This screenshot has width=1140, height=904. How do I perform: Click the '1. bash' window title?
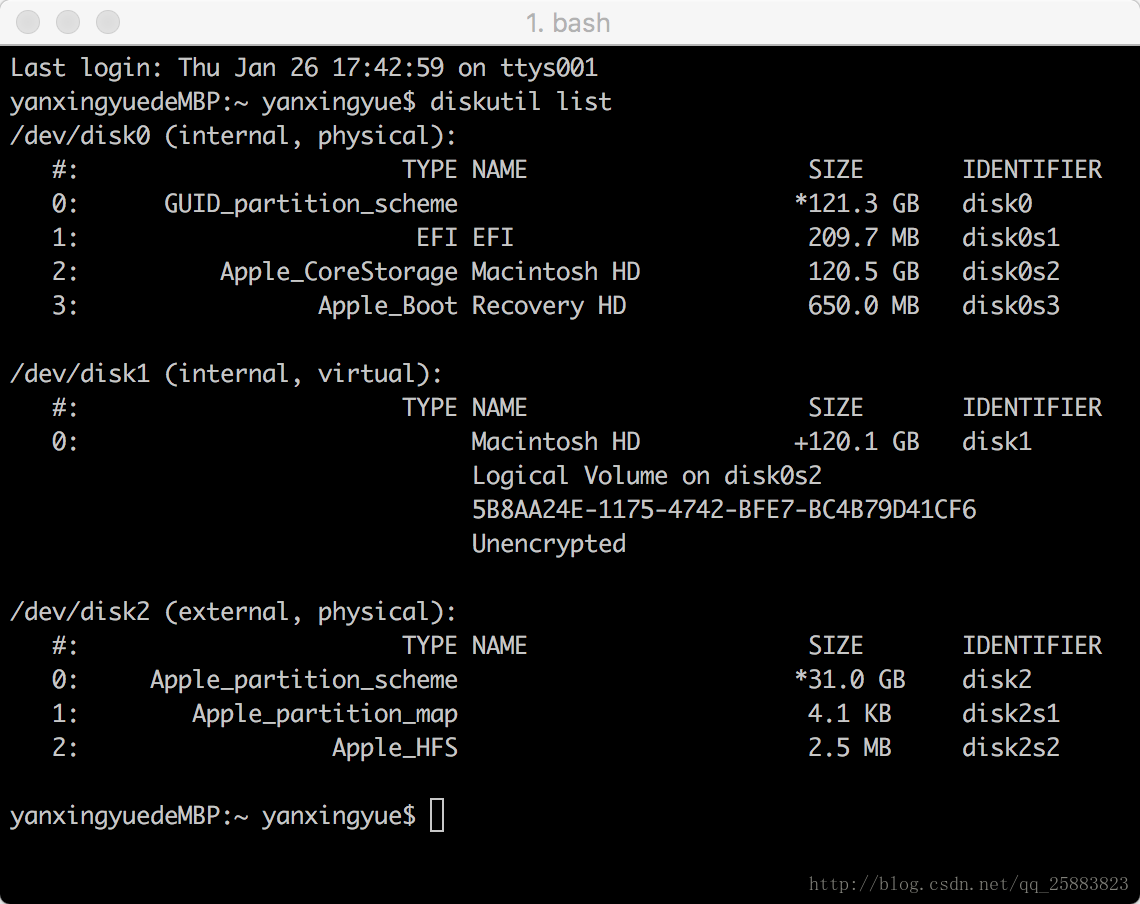569,23
